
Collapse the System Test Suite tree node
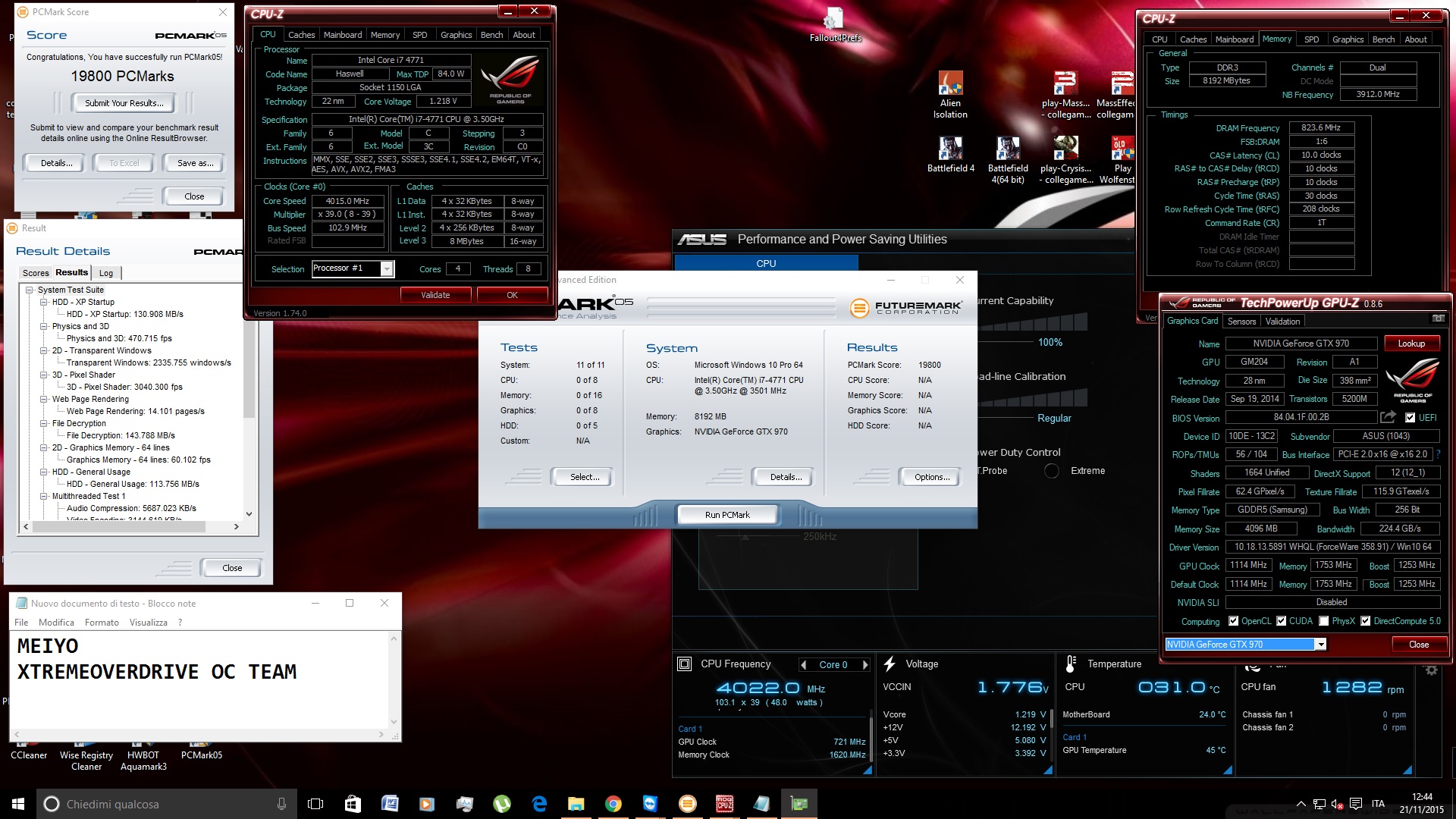point(30,290)
